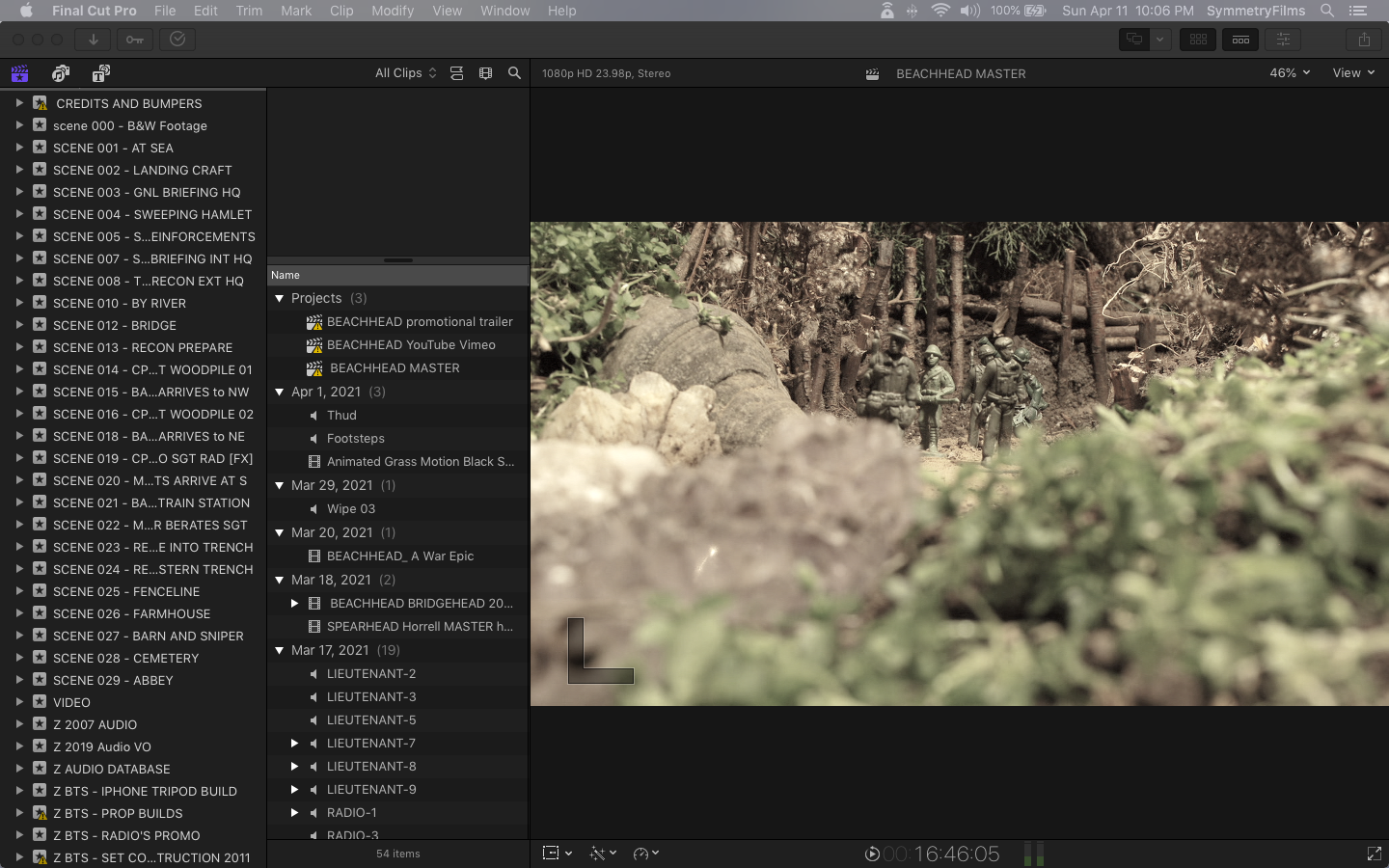
Task: Click the browser search magnifier icon
Action: [x=514, y=73]
